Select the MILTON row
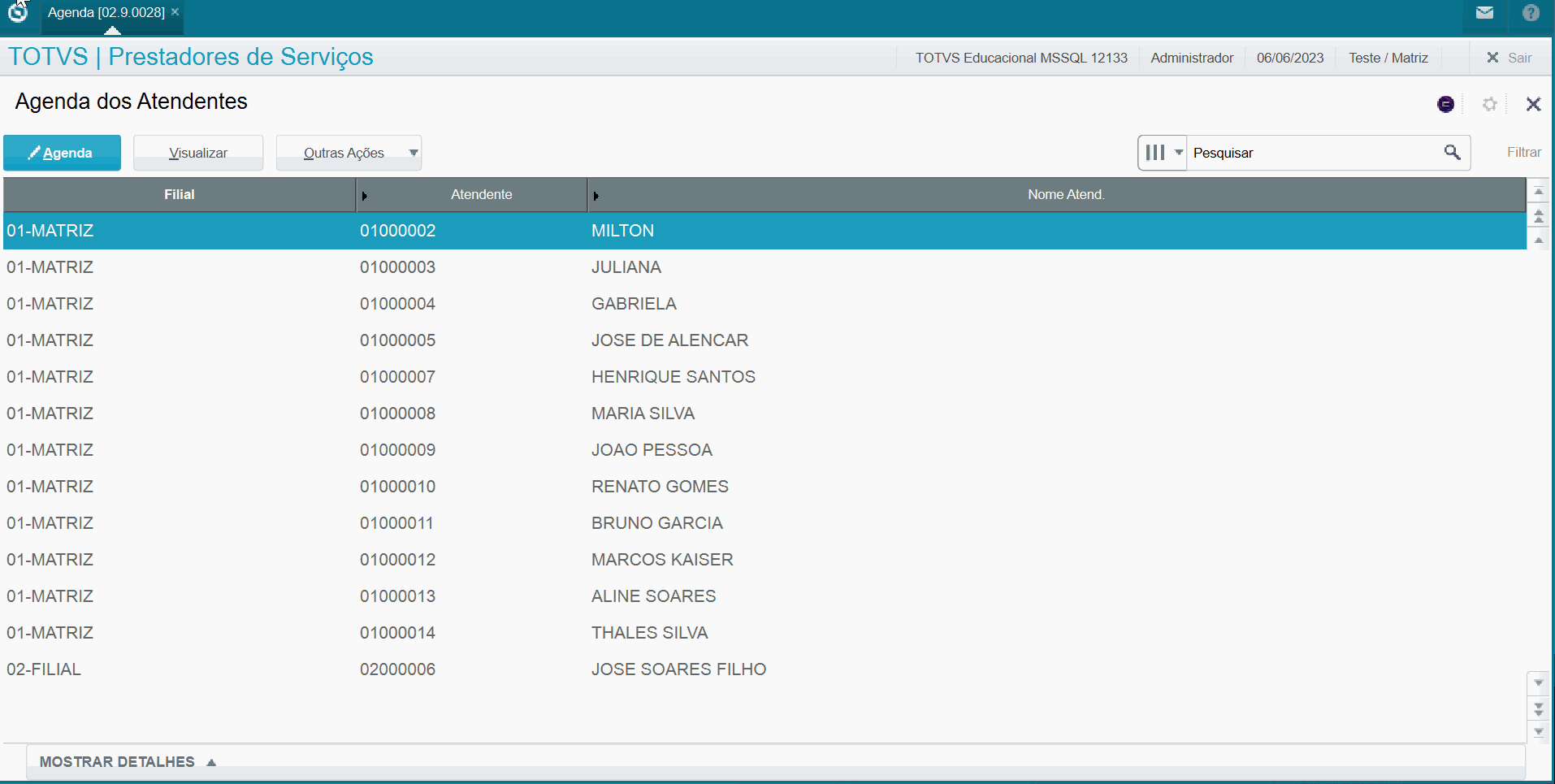 pos(765,231)
